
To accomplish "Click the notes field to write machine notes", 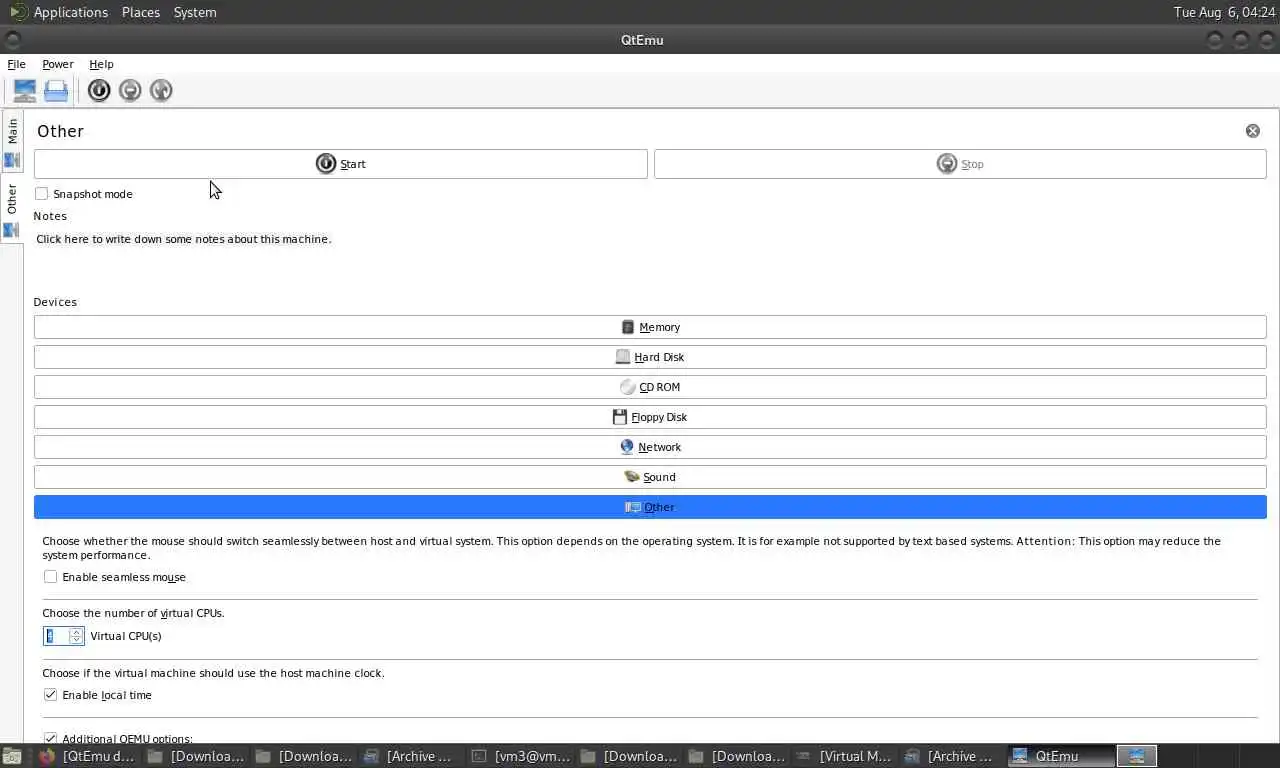I will click(650, 257).
